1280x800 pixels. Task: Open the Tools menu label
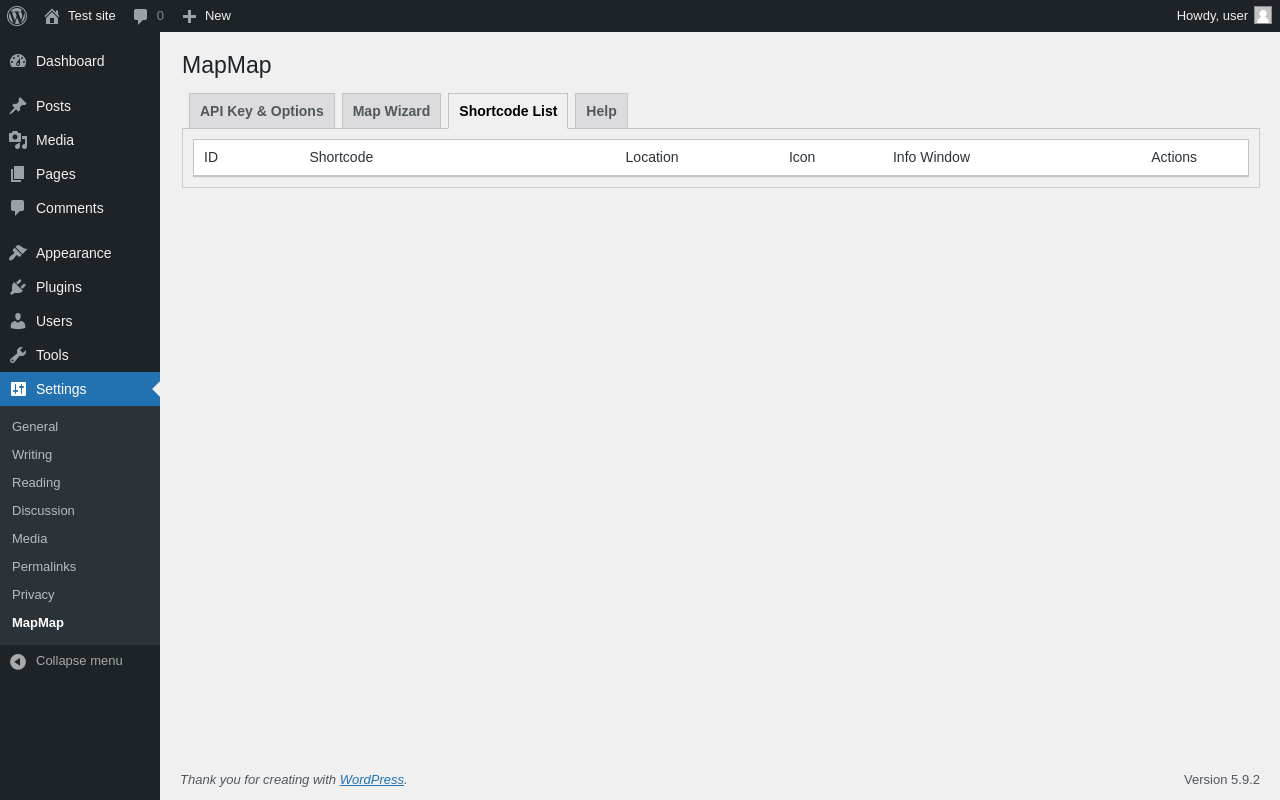[x=52, y=355]
